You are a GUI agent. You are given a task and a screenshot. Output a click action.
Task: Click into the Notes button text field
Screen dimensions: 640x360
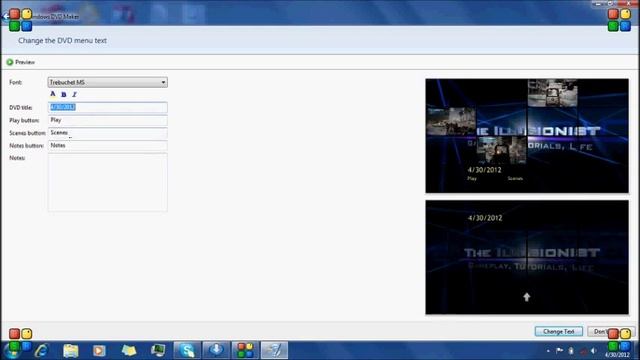pos(107,145)
